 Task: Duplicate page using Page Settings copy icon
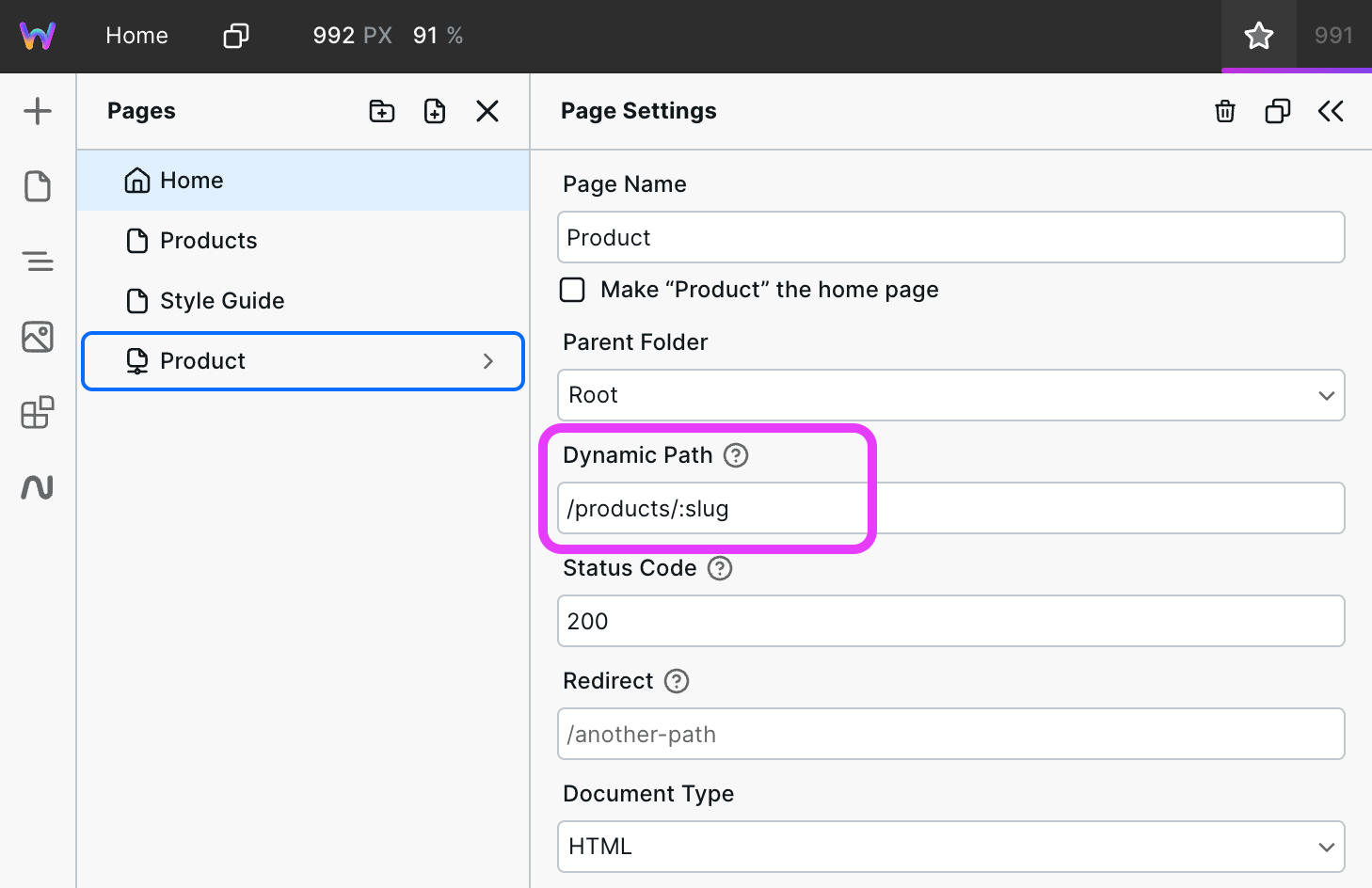[x=1278, y=111]
